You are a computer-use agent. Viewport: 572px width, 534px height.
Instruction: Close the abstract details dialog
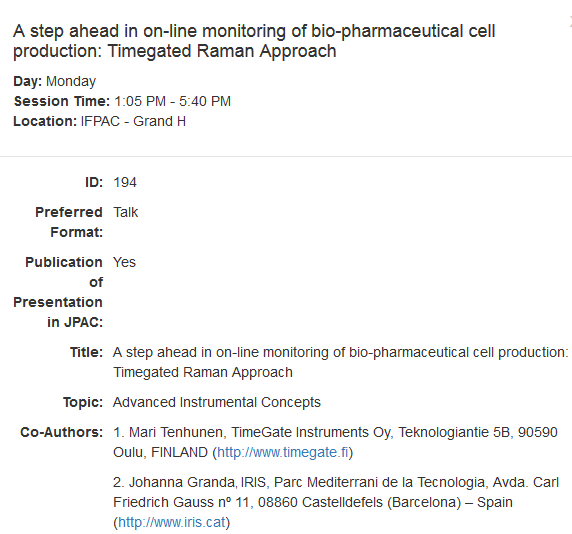tap(570, 21)
